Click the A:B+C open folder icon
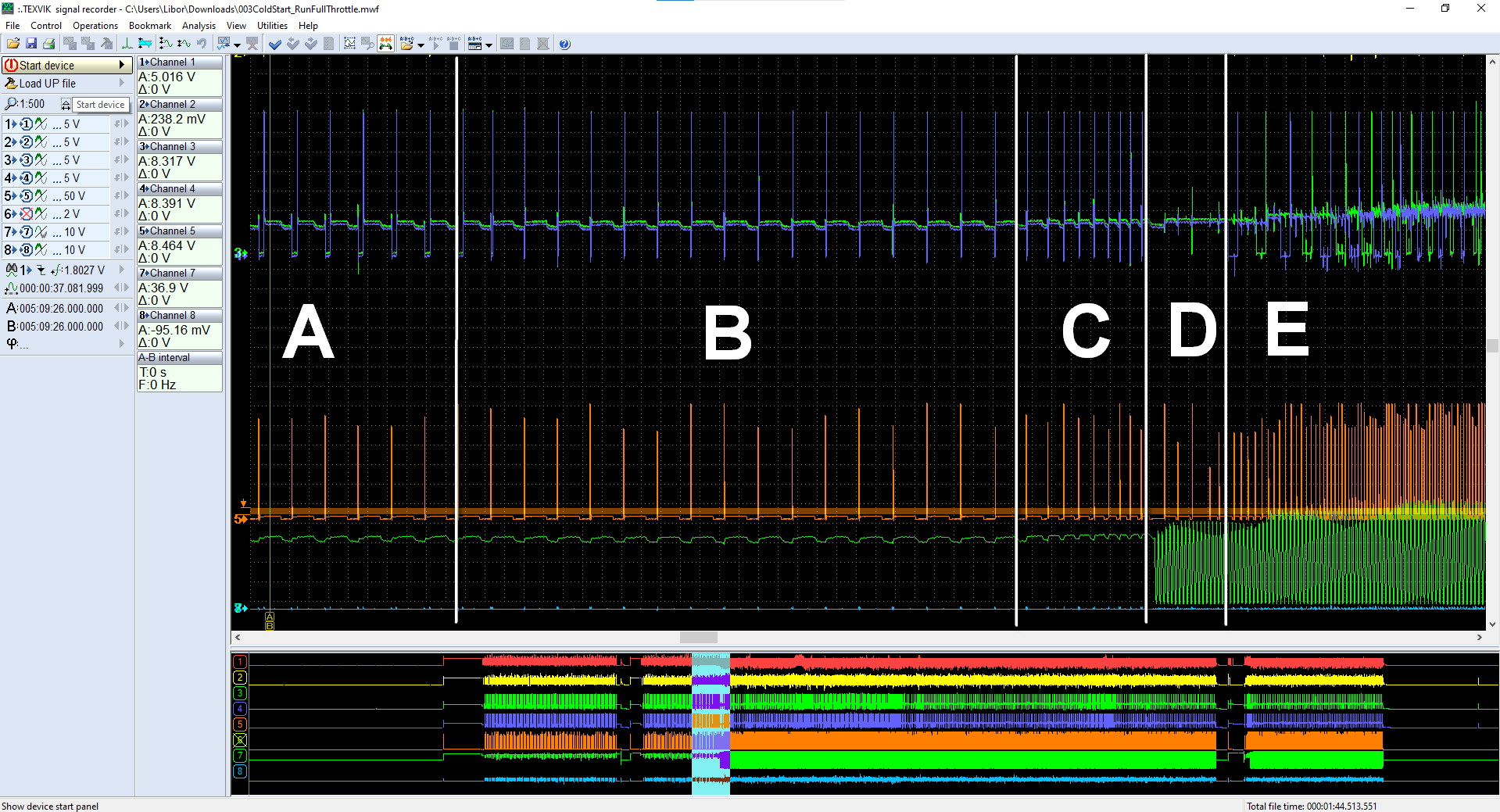The height and width of the screenshot is (812, 1500). pos(406,44)
